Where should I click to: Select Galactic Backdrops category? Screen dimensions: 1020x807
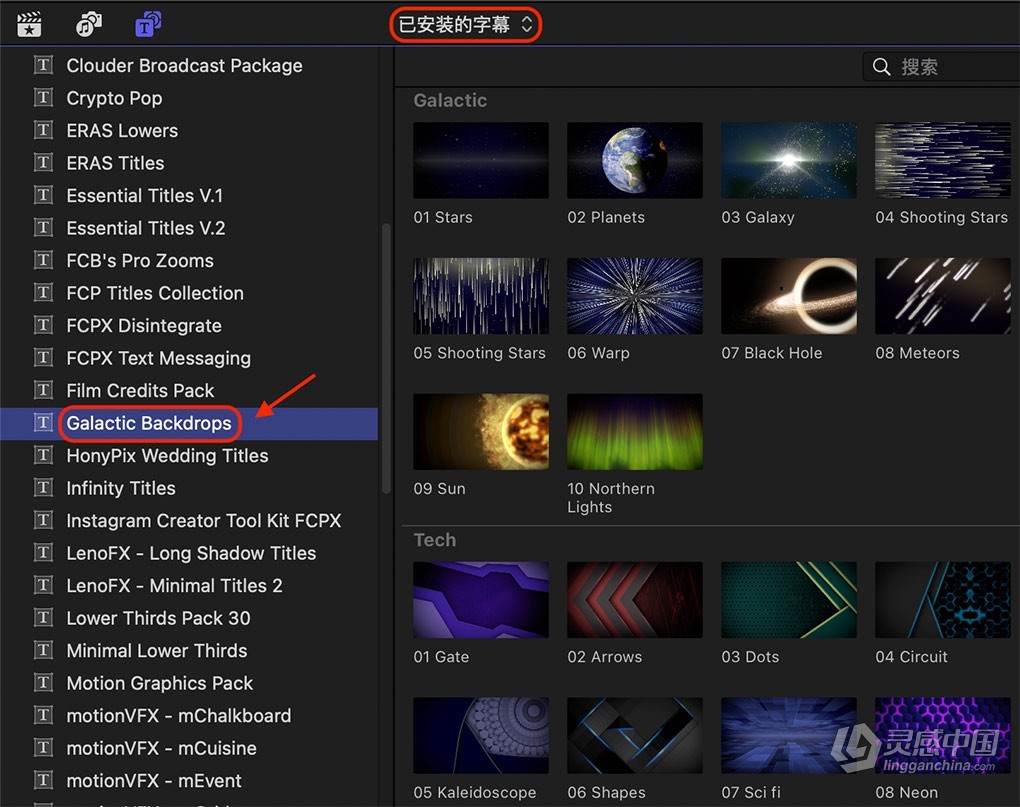point(148,423)
